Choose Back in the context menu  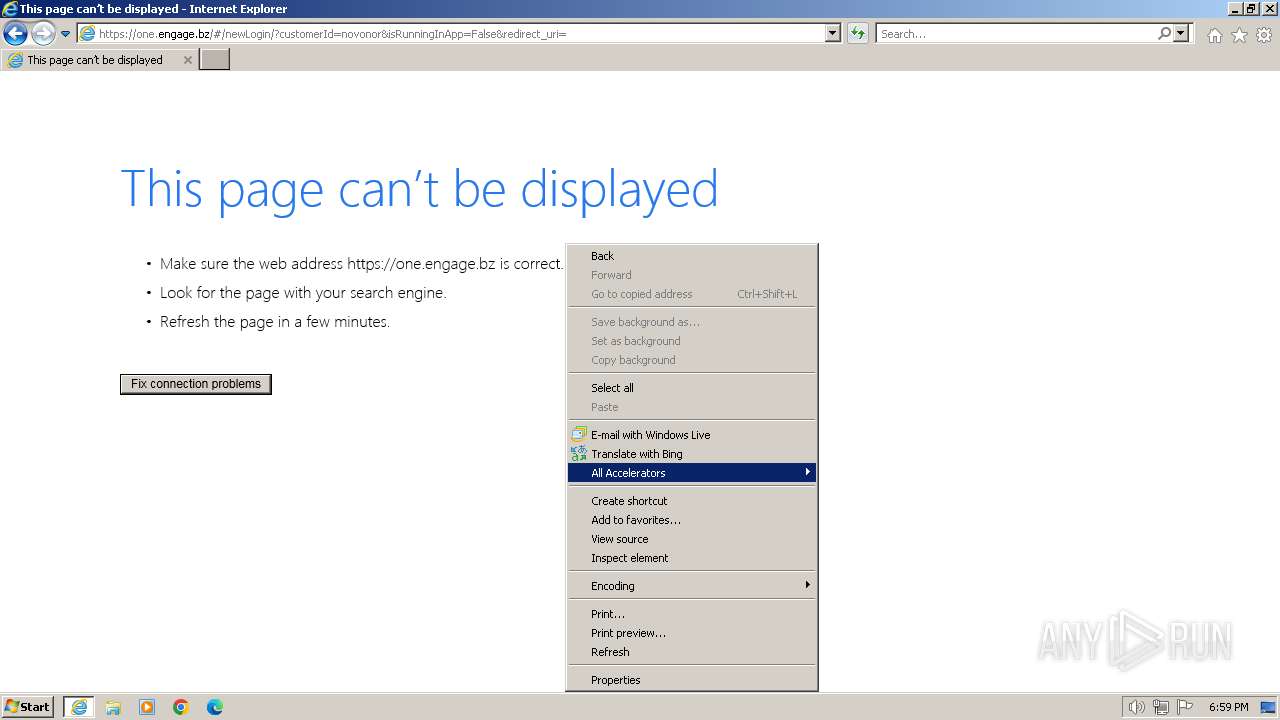(692, 256)
